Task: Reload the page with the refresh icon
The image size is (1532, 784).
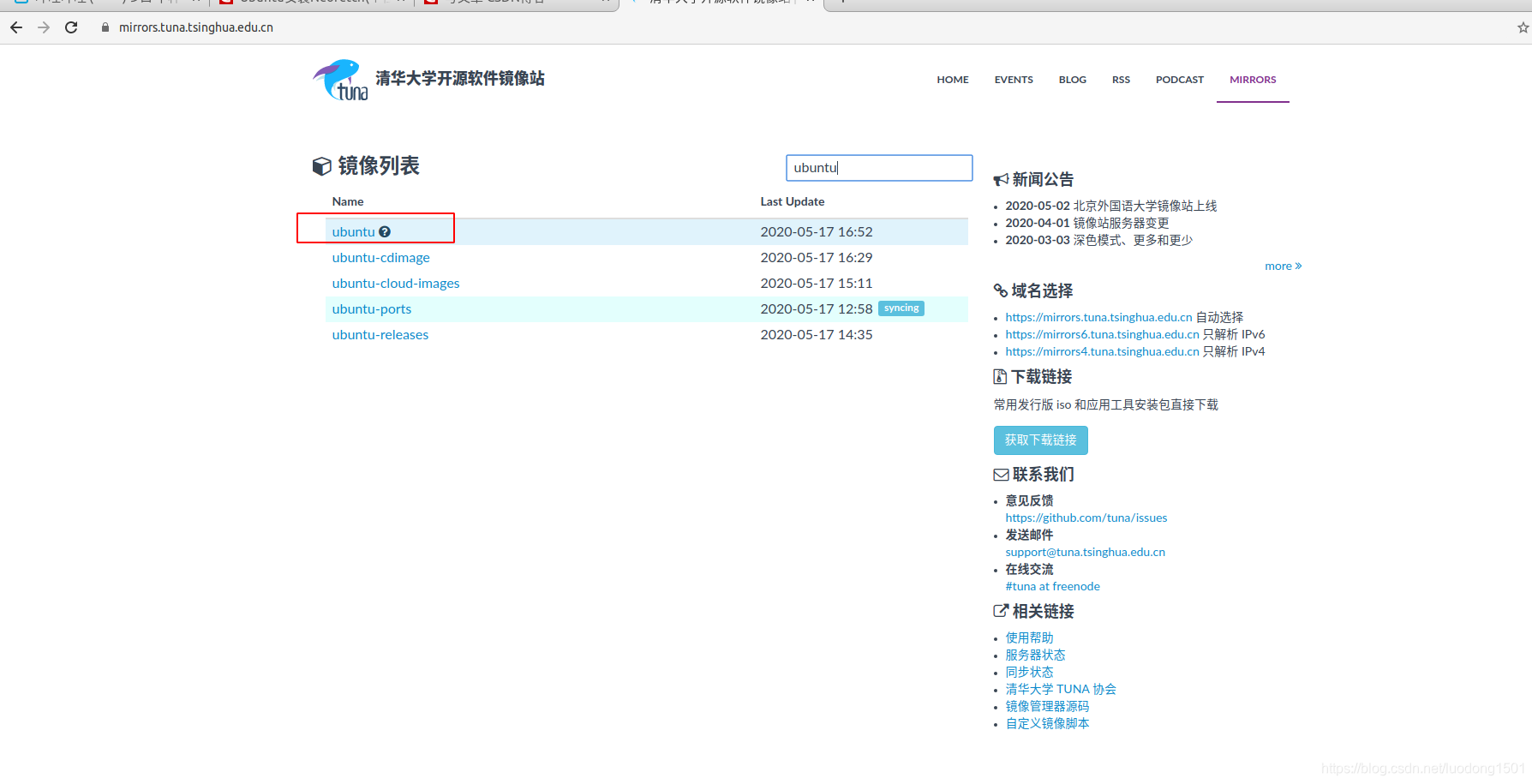Action: point(71,27)
